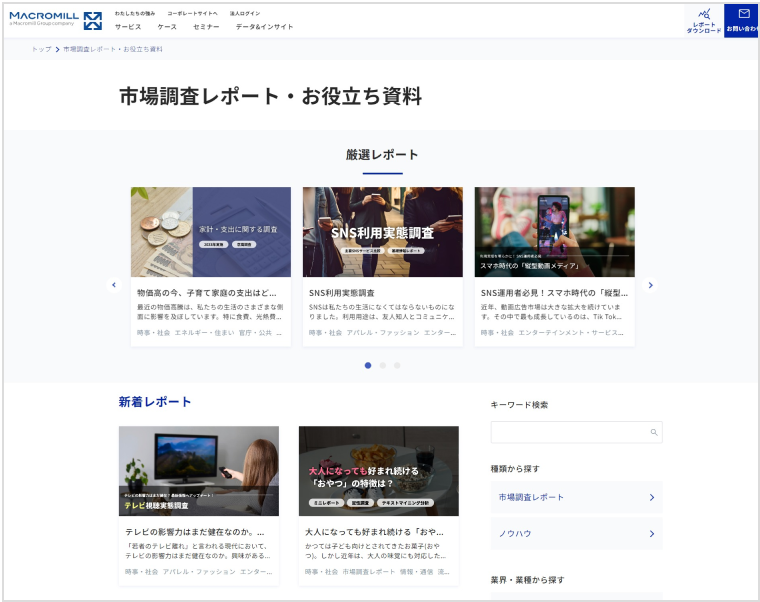Expand ノウハウ category chevron

click(651, 534)
